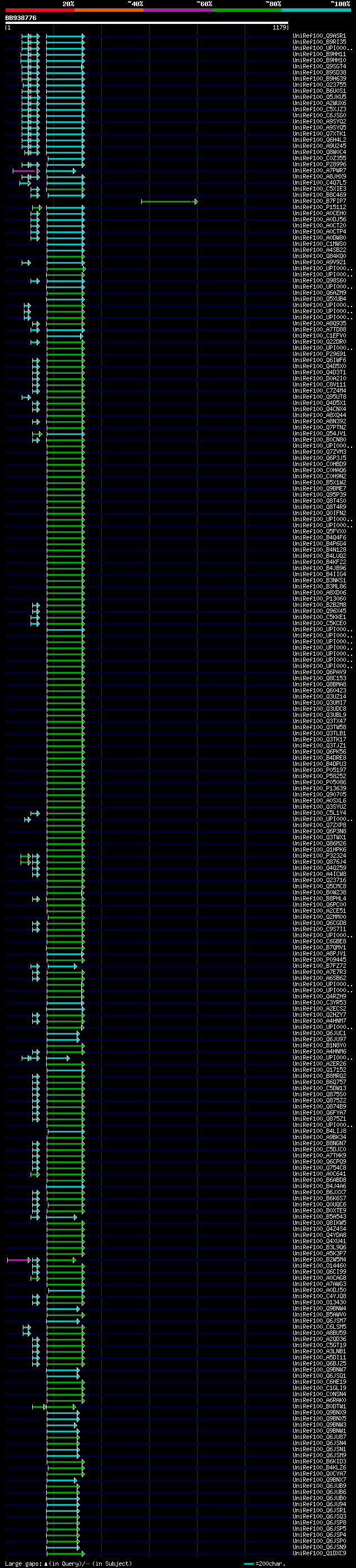Select hit UniRef100_Q6JU94

click(x=319, y=1505)
